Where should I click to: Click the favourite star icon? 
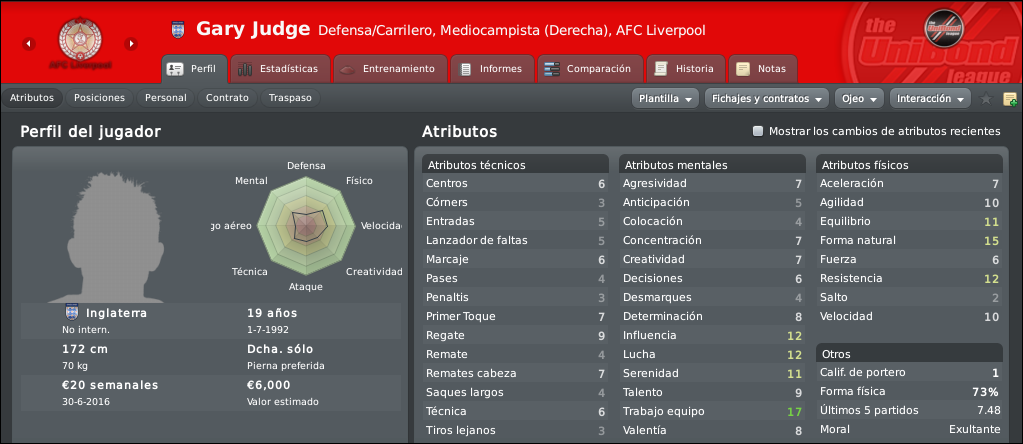(x=986, y=99)
